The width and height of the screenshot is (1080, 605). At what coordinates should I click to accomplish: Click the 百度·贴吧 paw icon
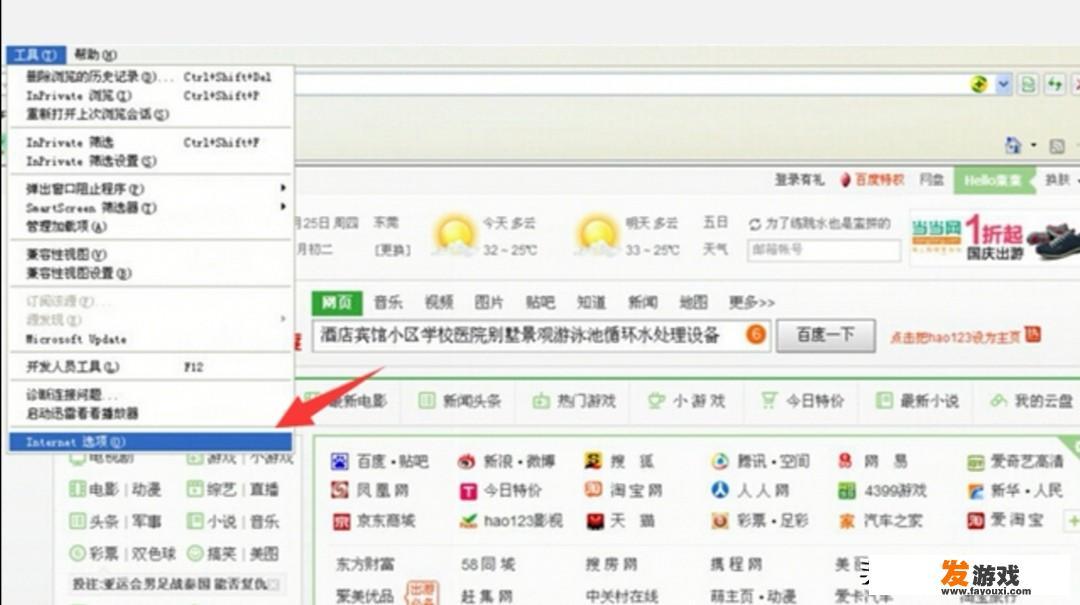[340, 461]
